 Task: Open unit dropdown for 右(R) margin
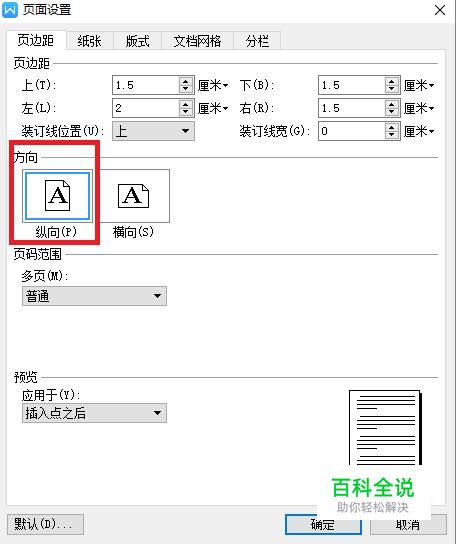419,108
